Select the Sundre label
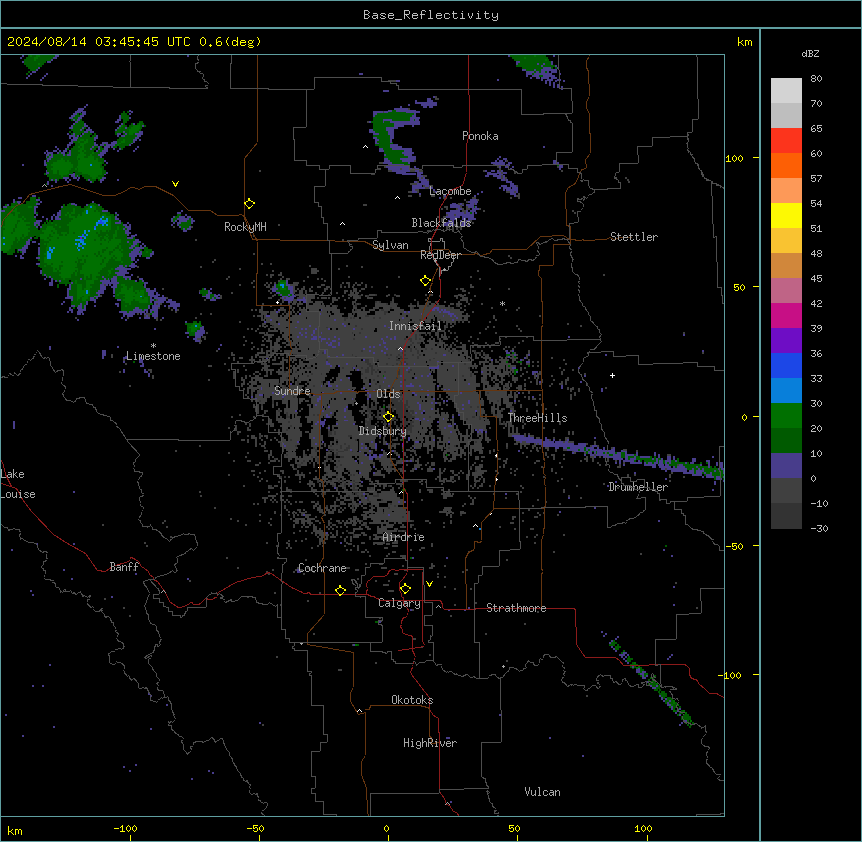This screenshot has width=862, height=842. click(x=292, y=391)
